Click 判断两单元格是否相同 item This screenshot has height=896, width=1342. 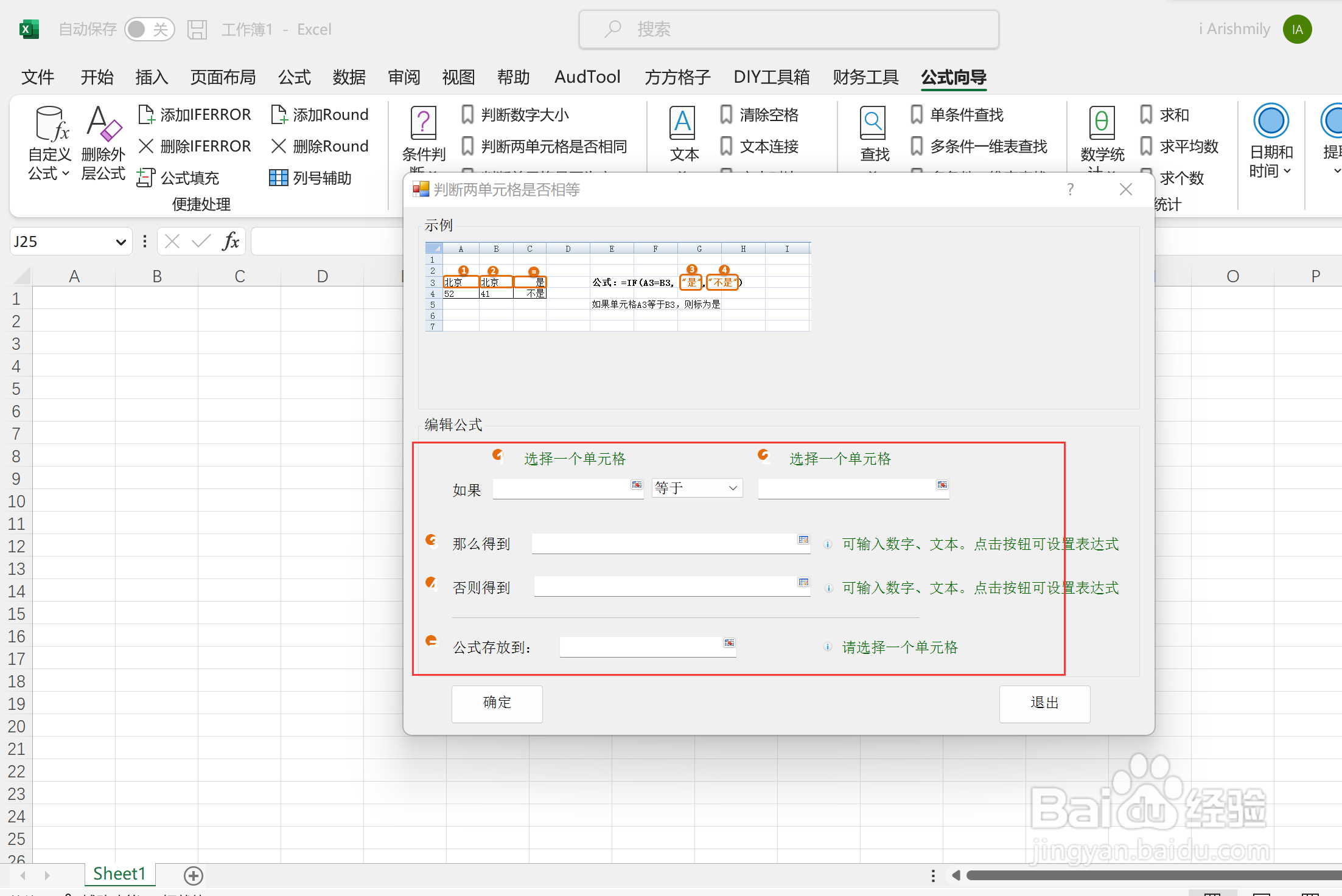[544, 146]
